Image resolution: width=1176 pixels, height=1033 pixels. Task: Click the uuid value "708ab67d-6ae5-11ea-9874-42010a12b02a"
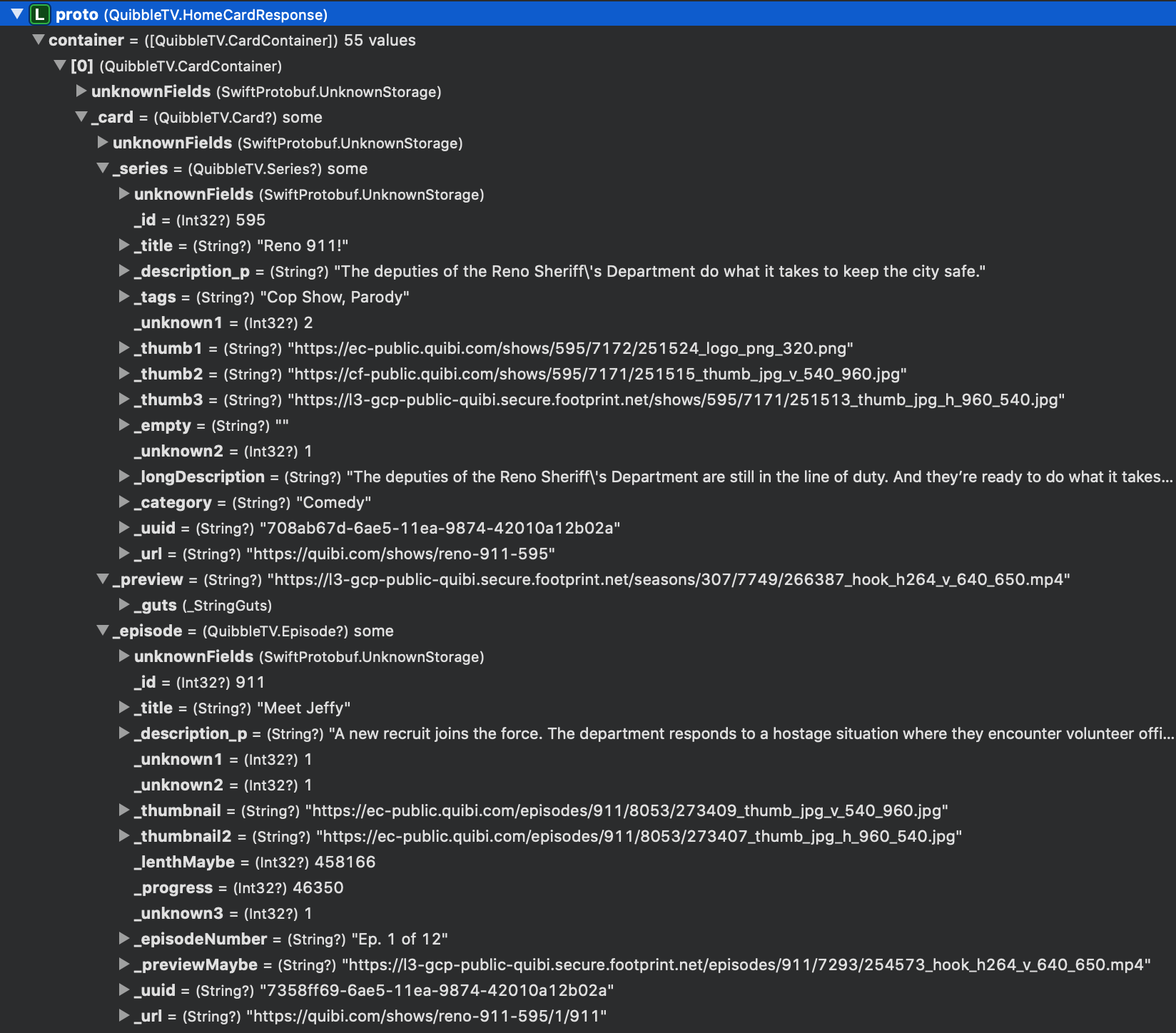tap(440, 528)
